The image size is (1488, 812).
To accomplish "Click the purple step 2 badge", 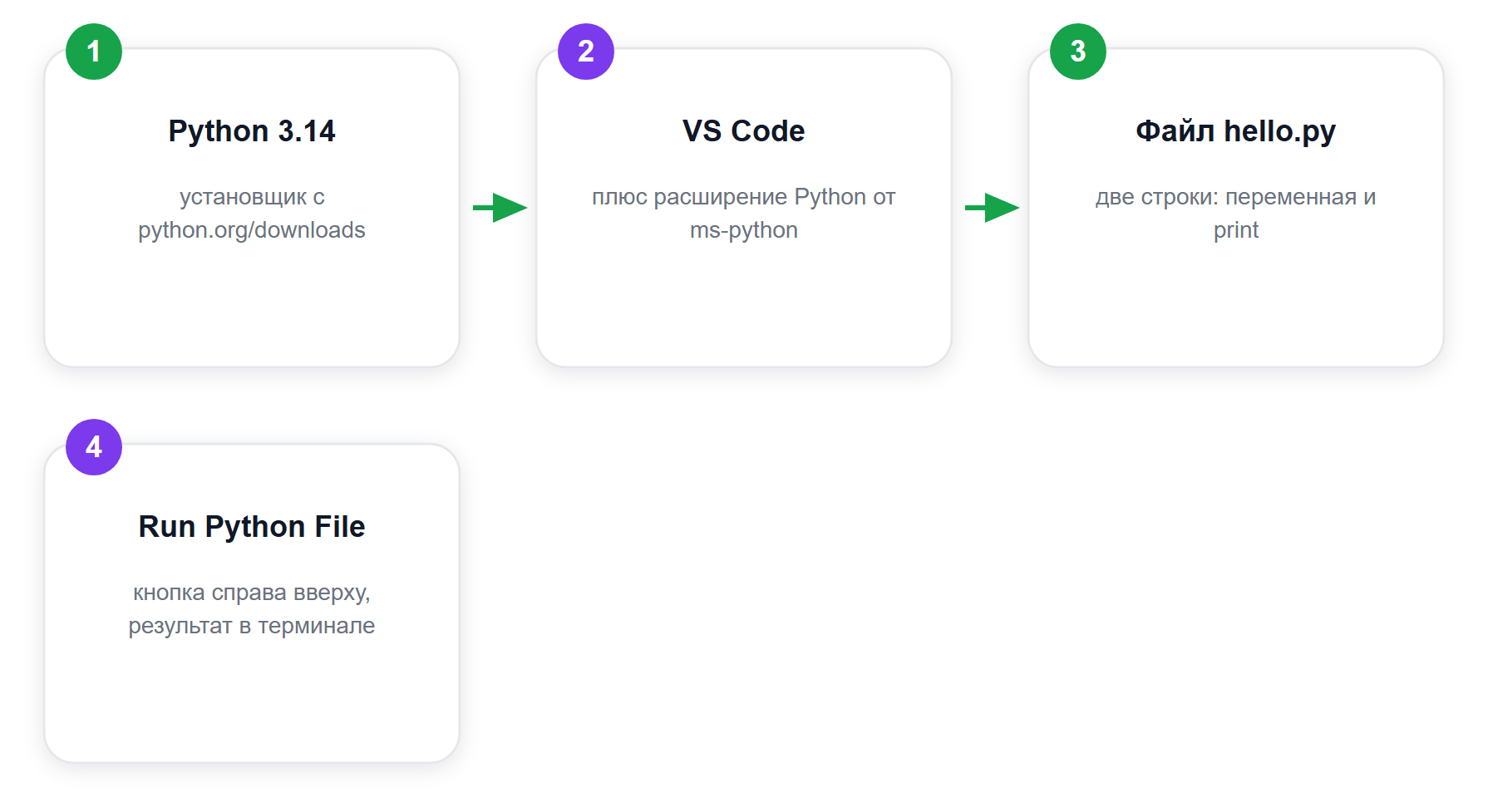I will coord(586,52).
